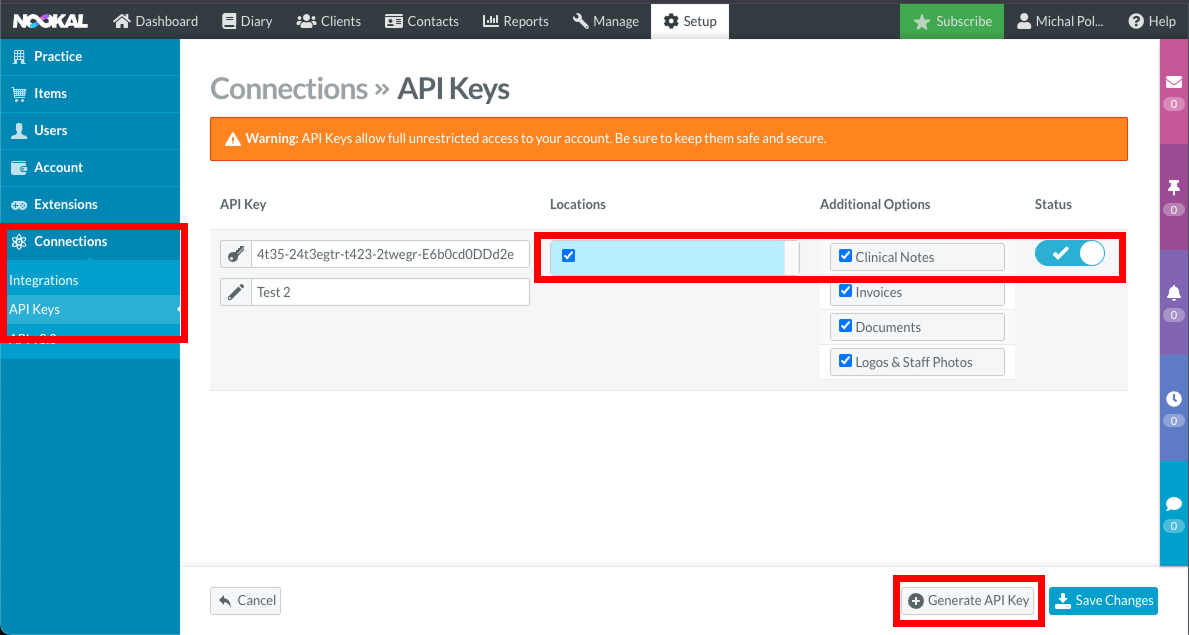Click the Users person icon in the sidebar
Screen dimensions: 1189x635
[19, 130]
